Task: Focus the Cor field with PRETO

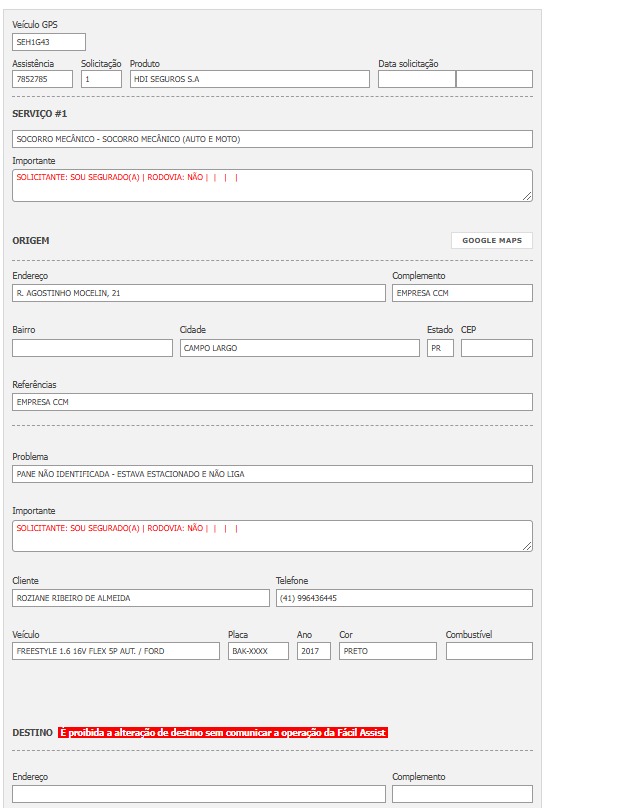Action: pyautogui.click(x=387, y=651)
